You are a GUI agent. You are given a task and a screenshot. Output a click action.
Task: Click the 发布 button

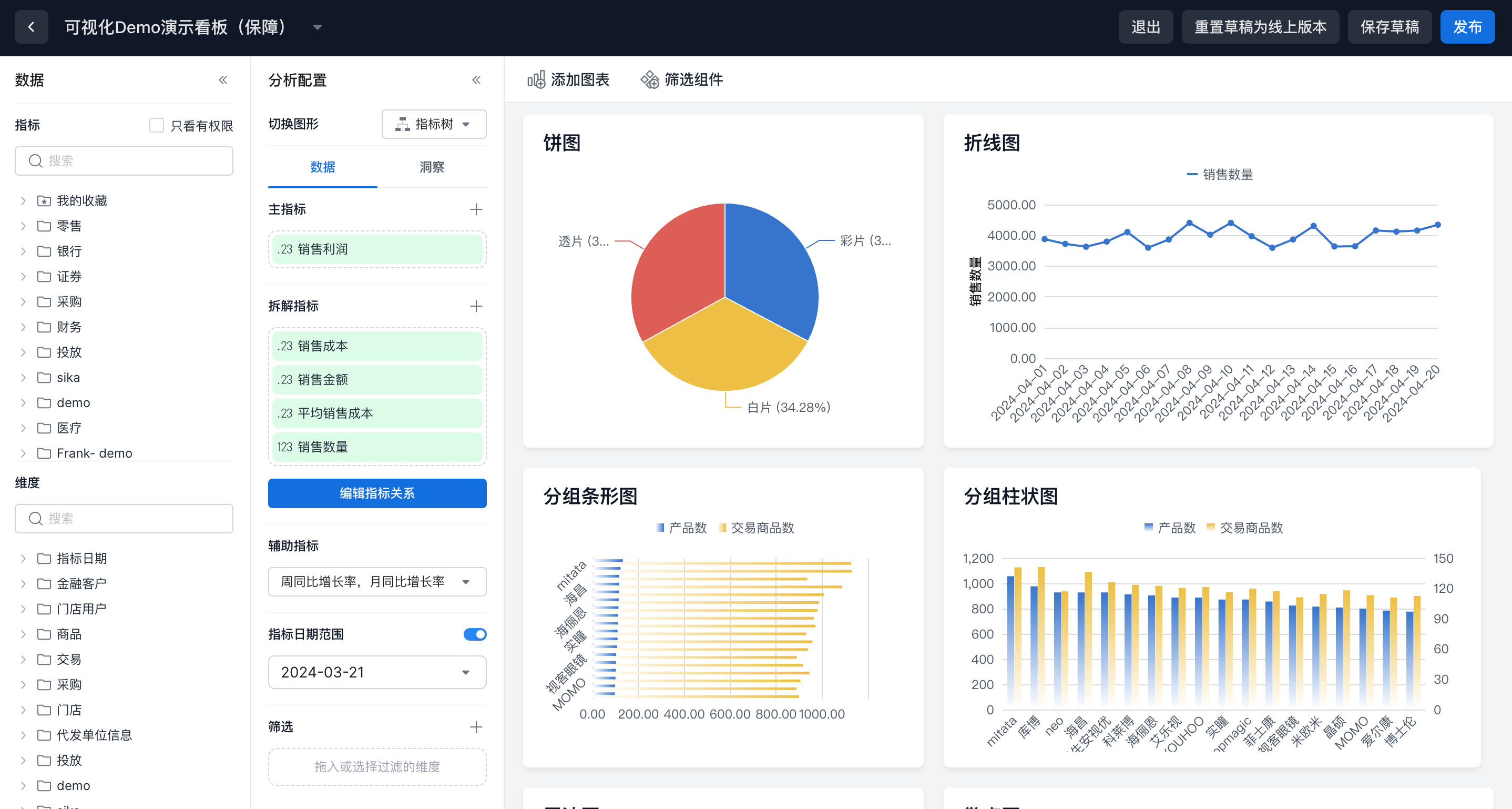[x=1467, y=27]
